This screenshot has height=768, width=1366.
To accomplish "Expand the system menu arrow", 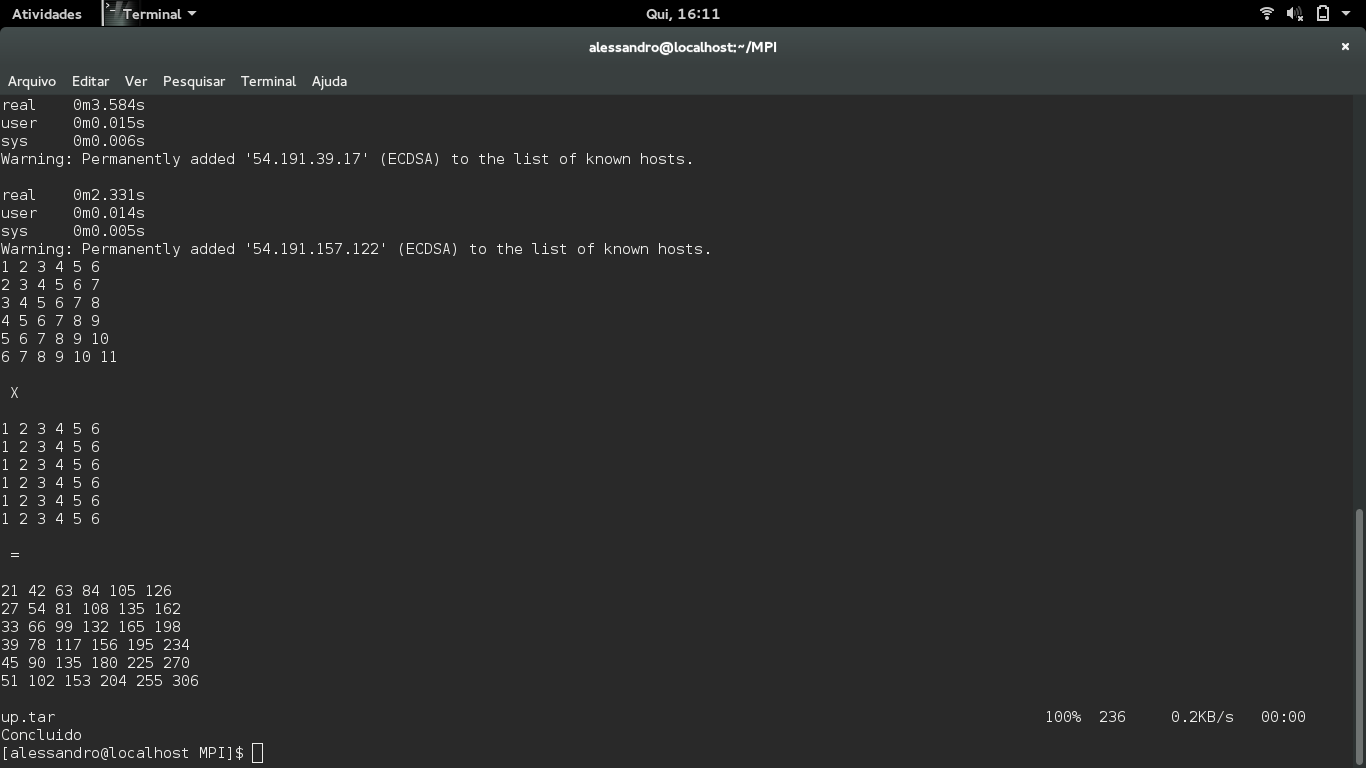I will coord(1345,14).
